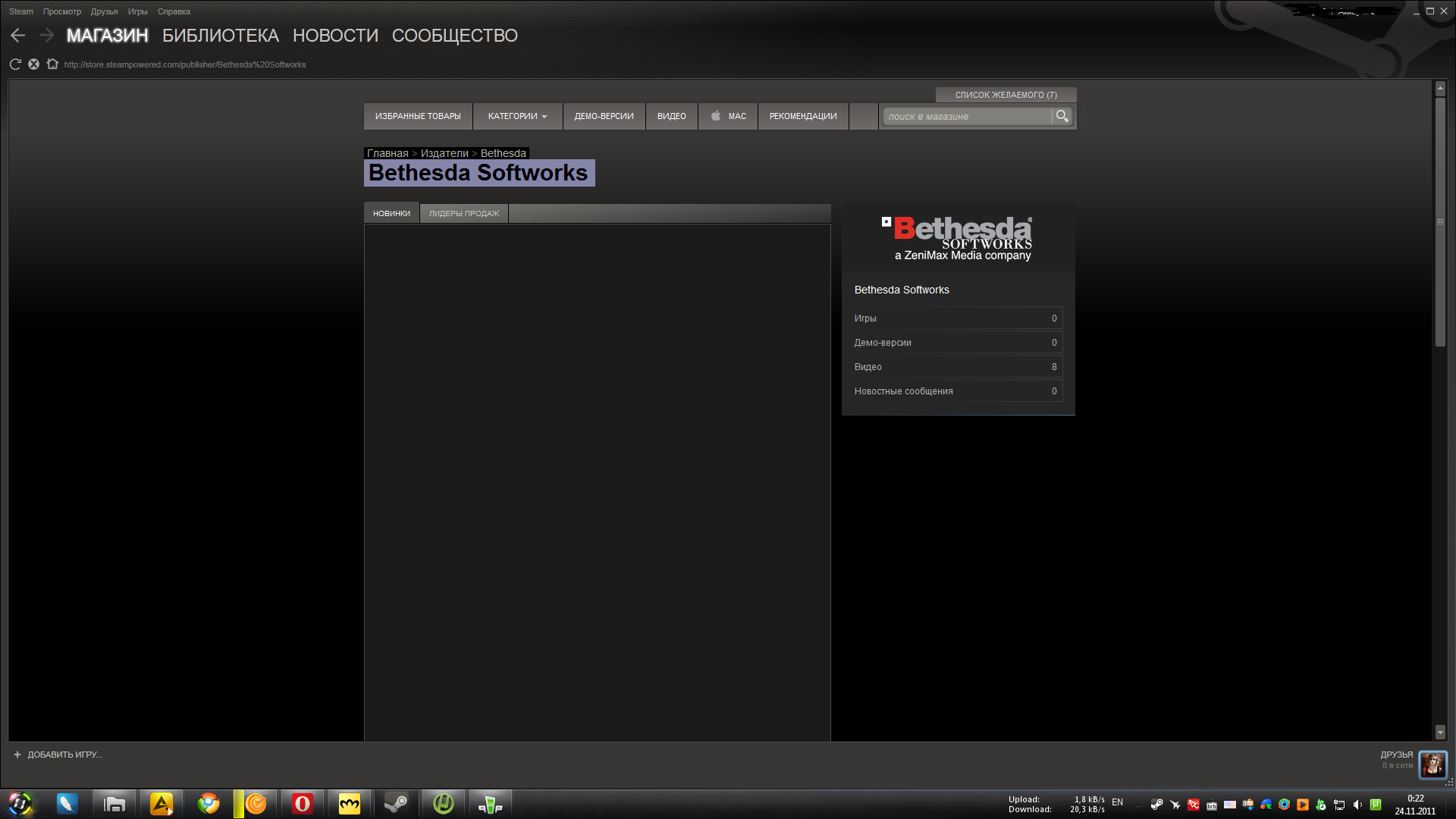The height and width of the screenshot is (819, 1456).
Task: Open Windows Start orb
Action: tap(20, 803)
